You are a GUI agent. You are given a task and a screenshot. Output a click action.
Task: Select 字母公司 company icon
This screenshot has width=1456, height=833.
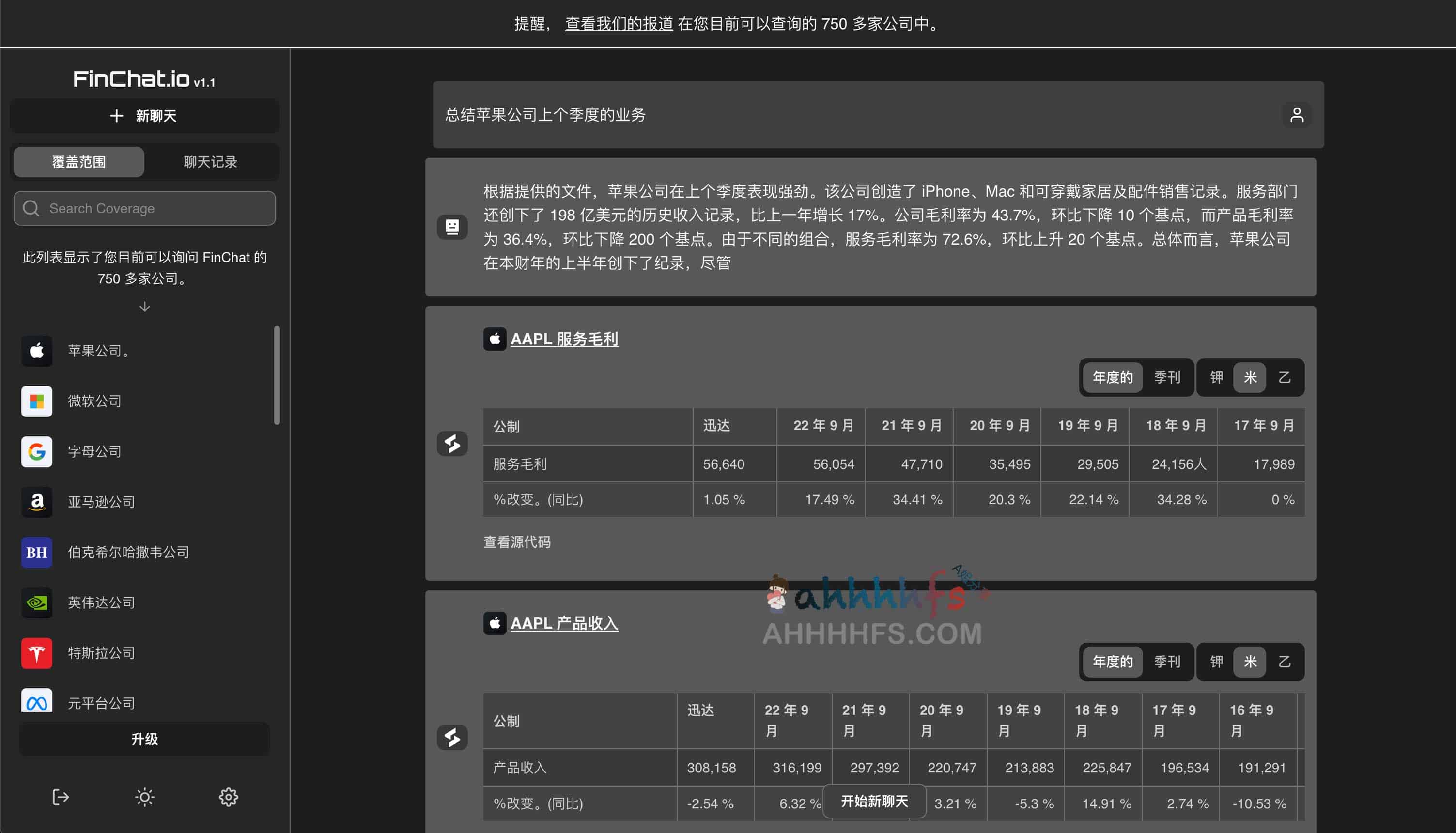click(x=37, y=452)
